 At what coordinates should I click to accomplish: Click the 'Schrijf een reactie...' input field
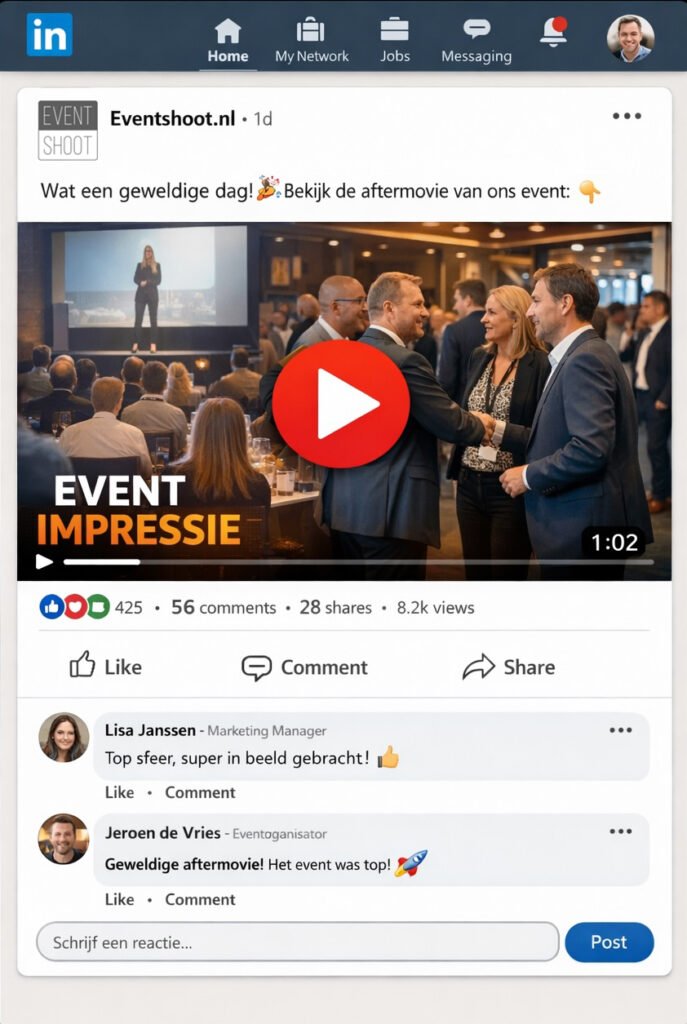point(298,942)
